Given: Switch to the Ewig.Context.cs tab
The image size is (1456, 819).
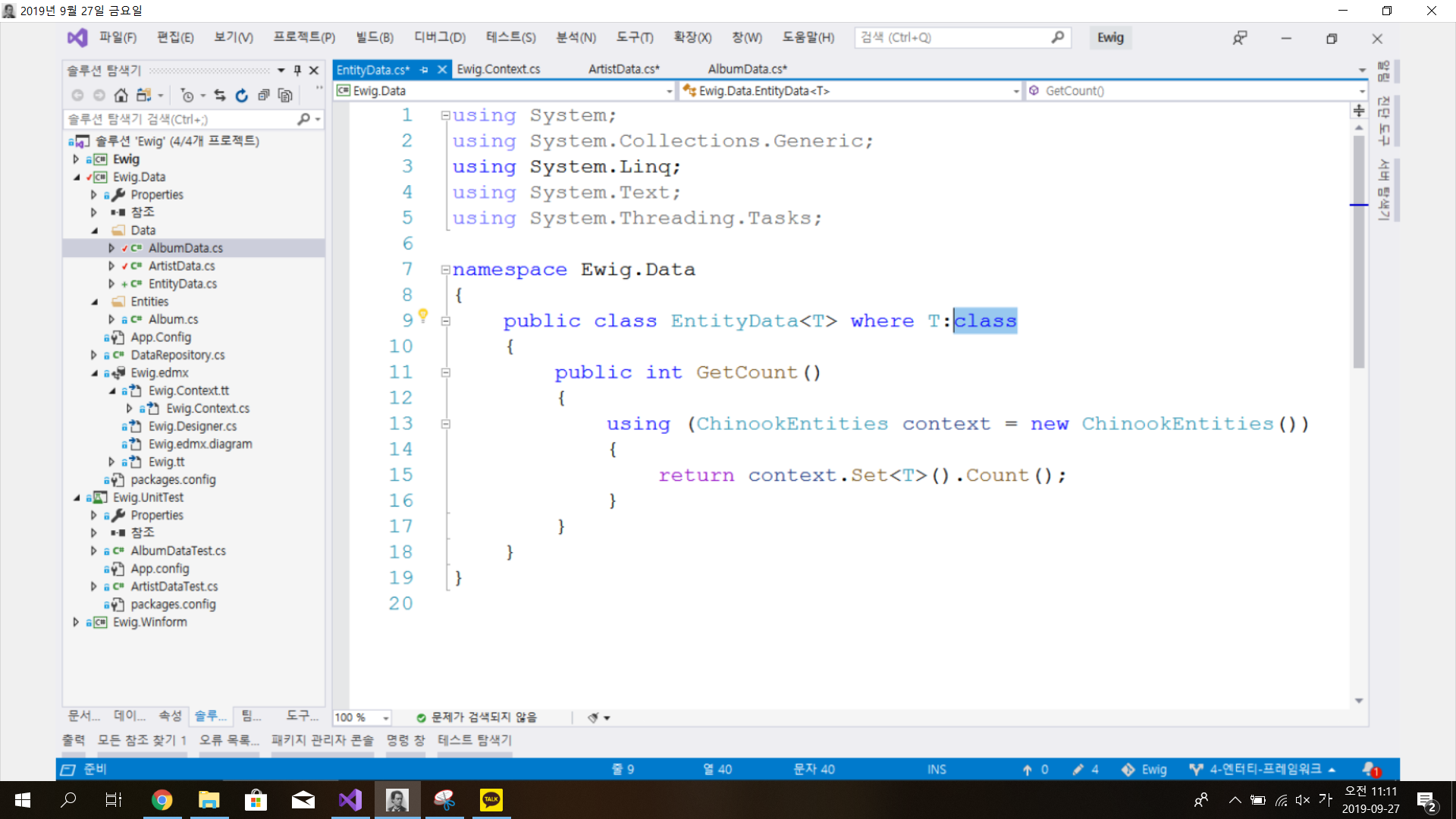Looking at the screenshot, I should [x=498, y=69].
